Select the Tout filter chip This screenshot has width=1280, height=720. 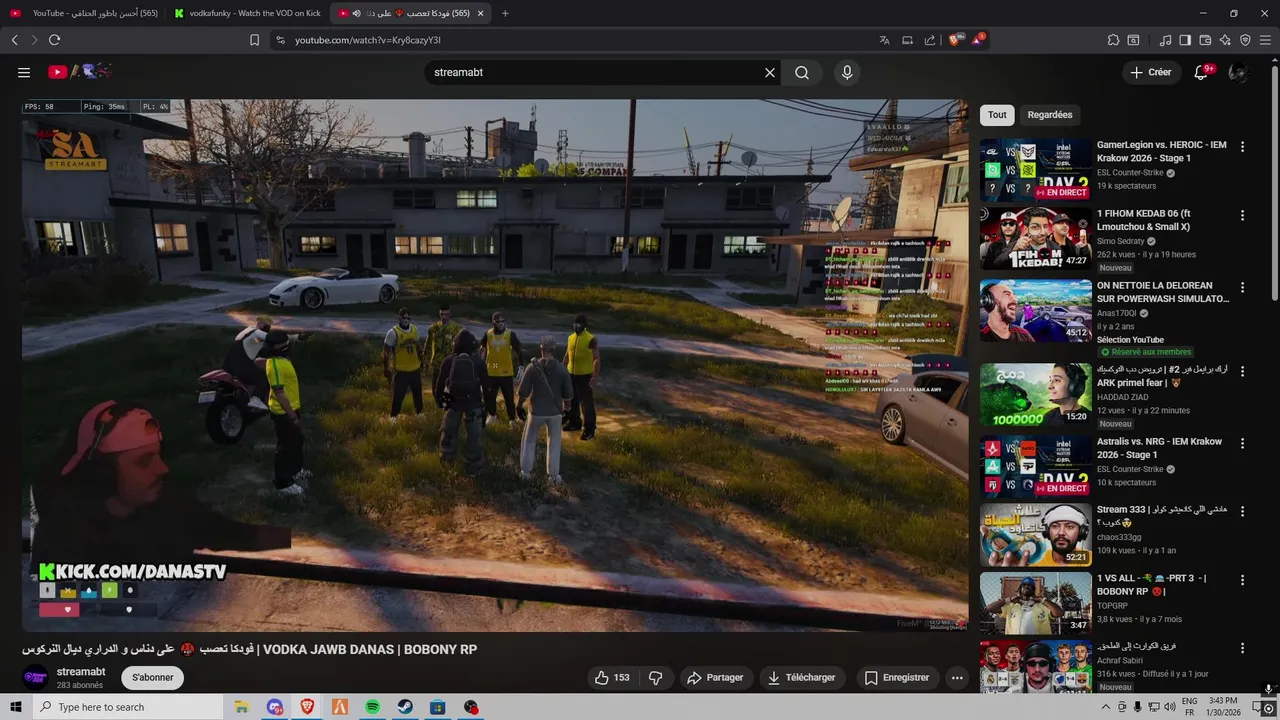tap(997, 115)
